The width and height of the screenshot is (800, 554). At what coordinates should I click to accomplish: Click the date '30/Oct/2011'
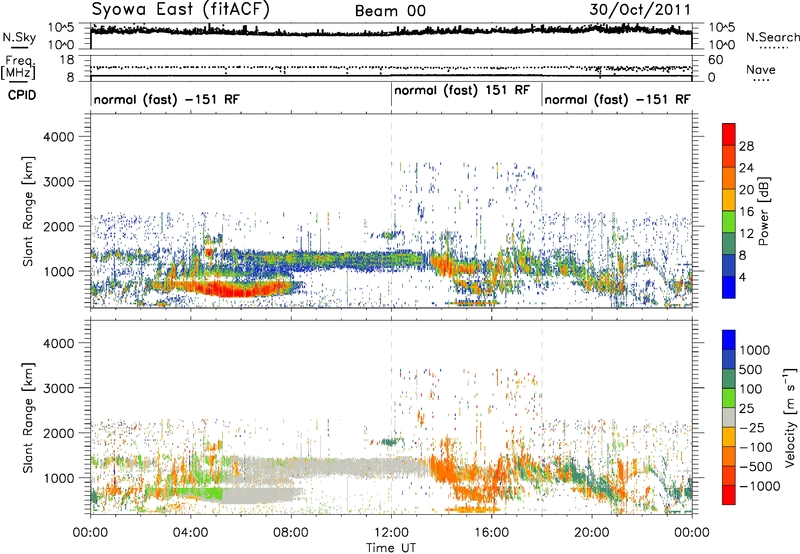(x=640, y=10)
